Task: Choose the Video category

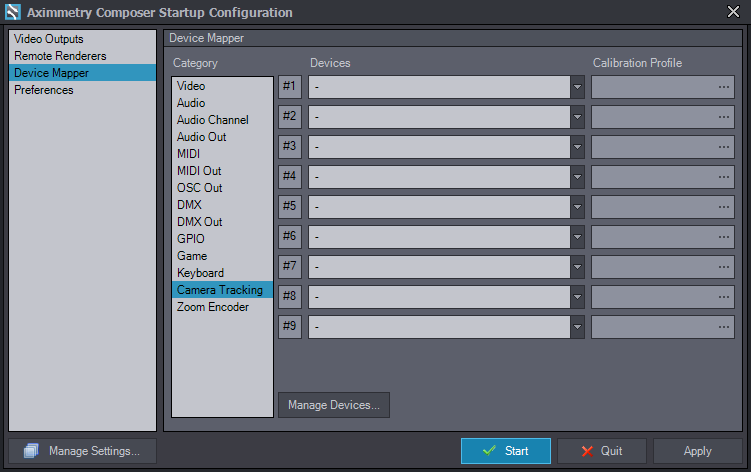Action: point(191,86)
